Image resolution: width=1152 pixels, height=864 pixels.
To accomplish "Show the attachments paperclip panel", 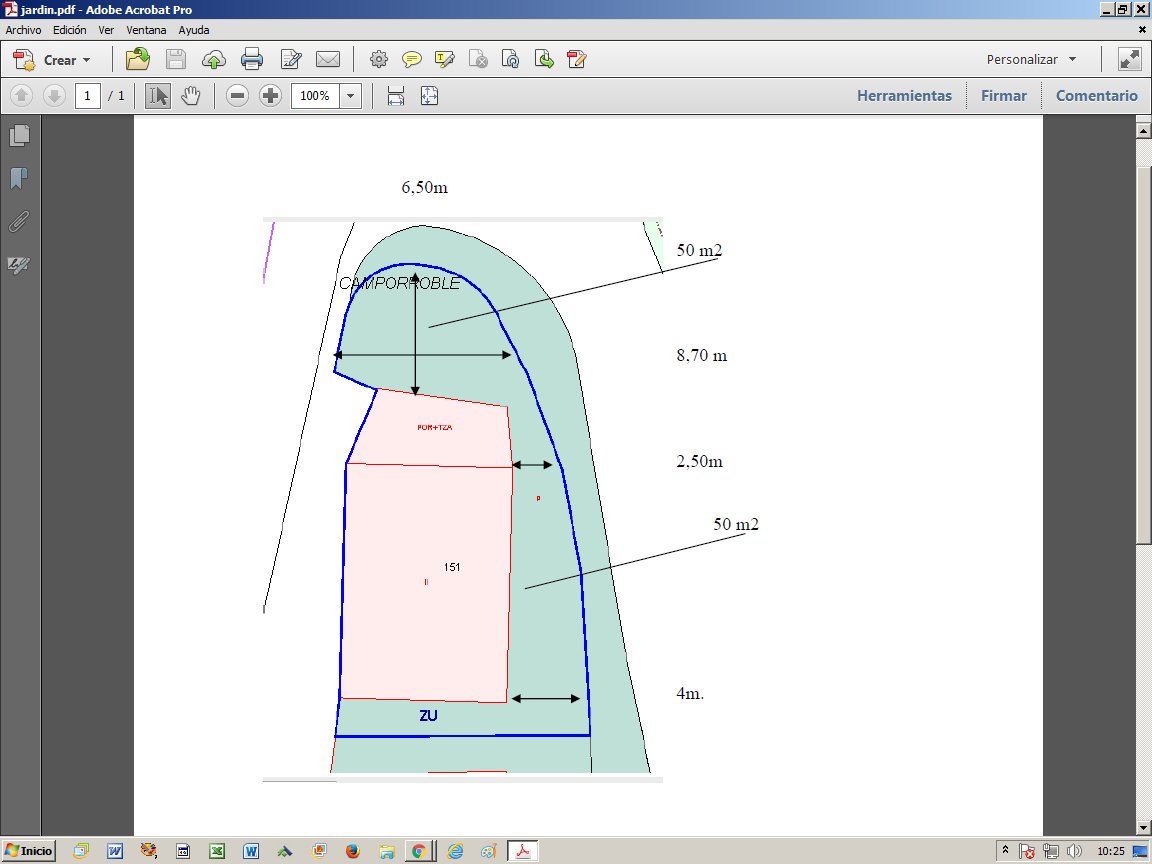I will click(x=19, y=221).
